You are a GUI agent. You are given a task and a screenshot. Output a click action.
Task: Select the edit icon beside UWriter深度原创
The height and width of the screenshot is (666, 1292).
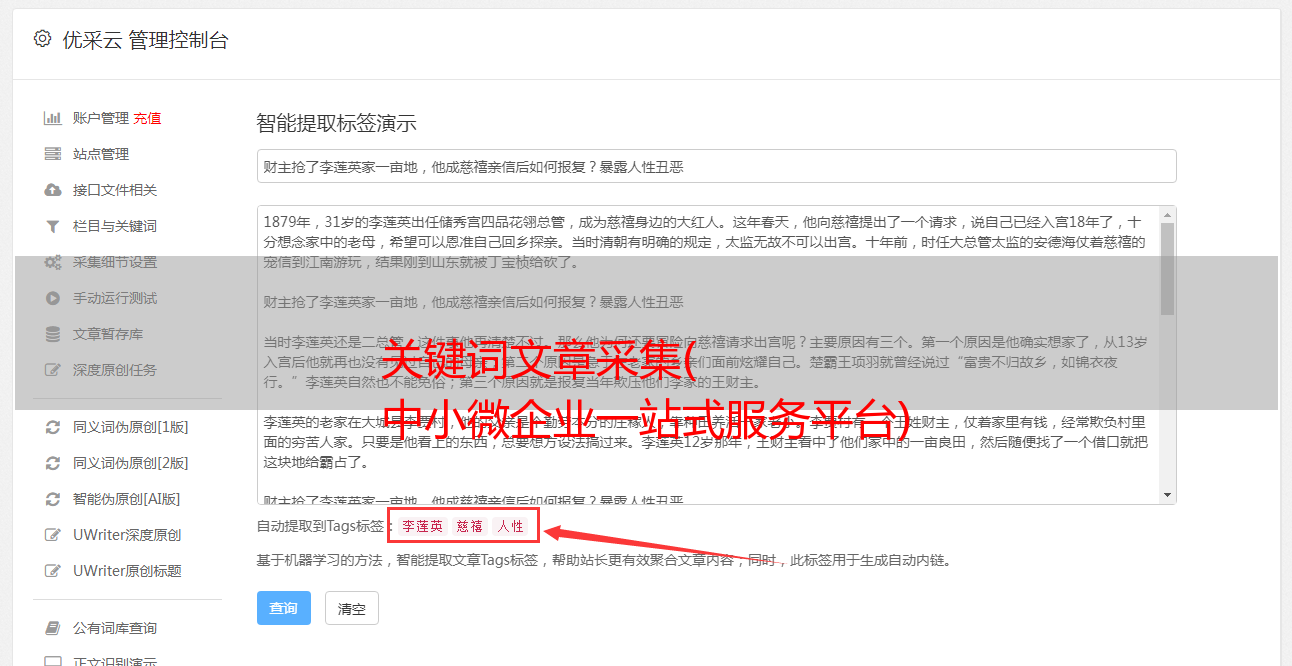pyautogui.click(x=53, y=535)
